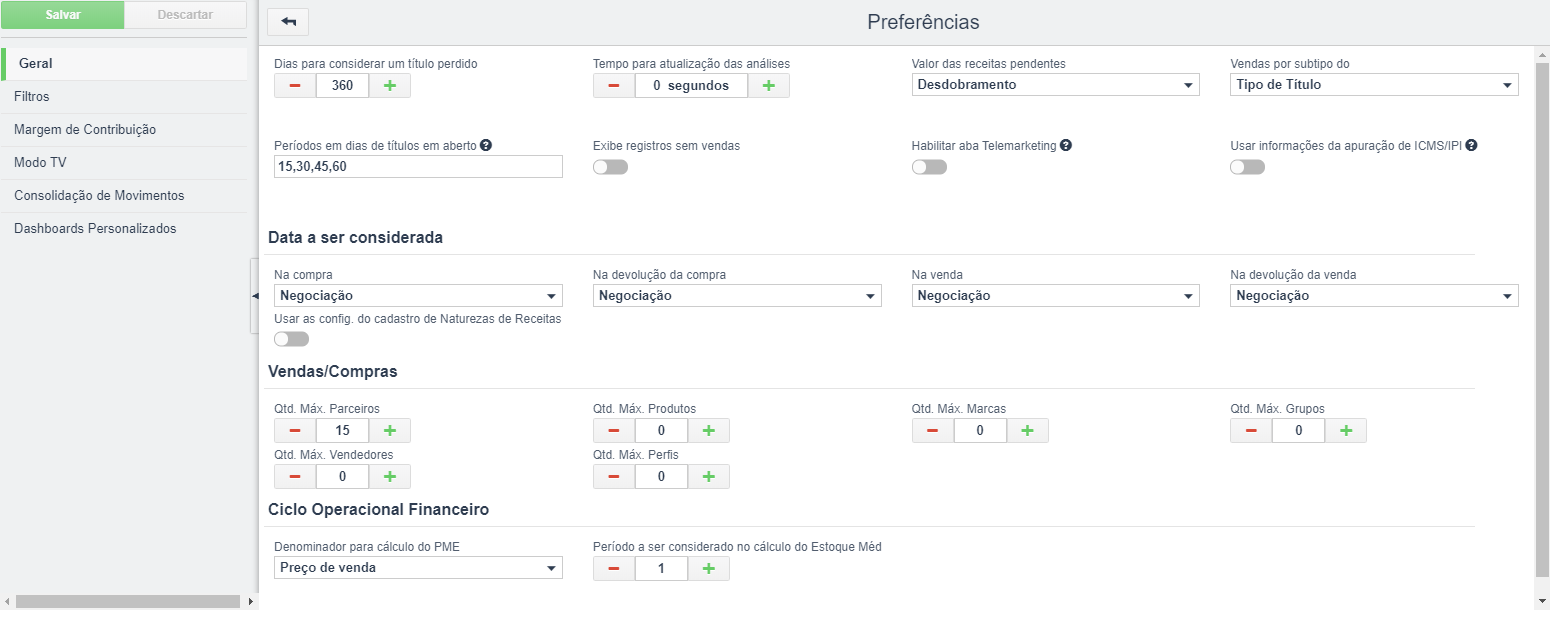Image resolution: width=1550 pixels, height=619 pixels.
Task: Click the Salvar button
Action: pyautogui.click(x=63, y=15)
